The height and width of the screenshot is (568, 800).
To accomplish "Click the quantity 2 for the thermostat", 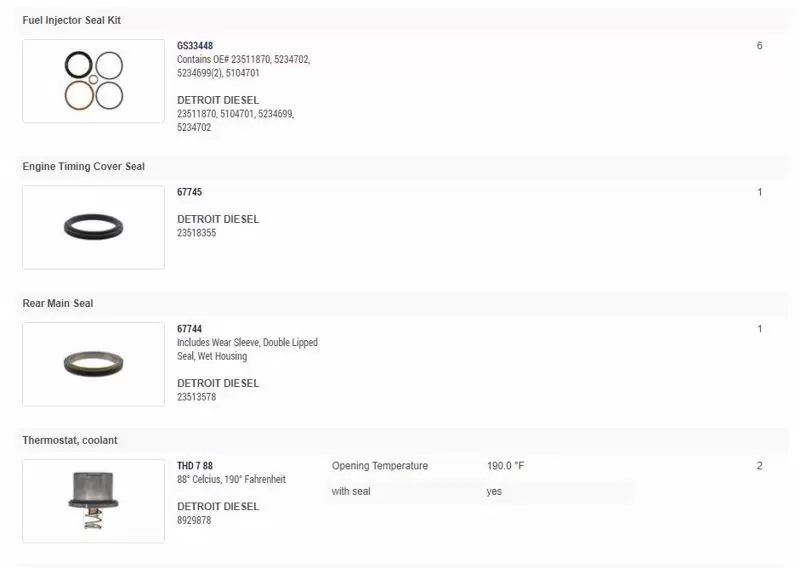I will (759, 465).
